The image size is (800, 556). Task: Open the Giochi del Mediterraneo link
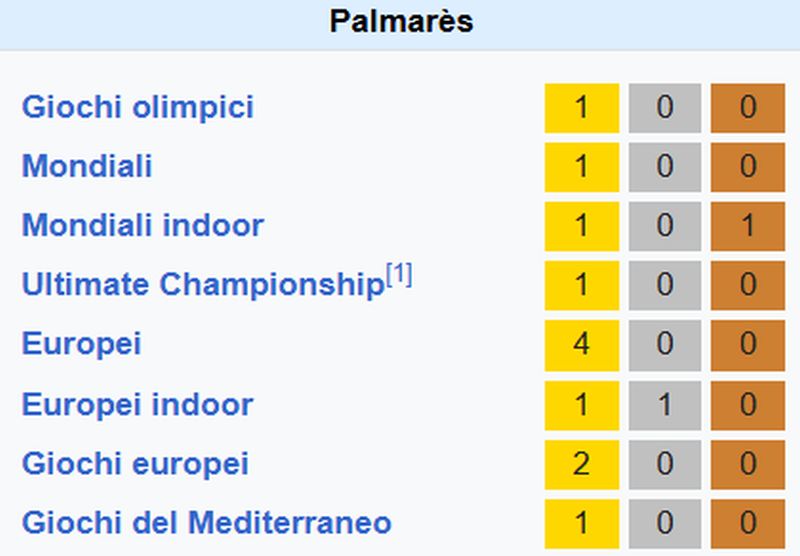(x=207, y=523)
